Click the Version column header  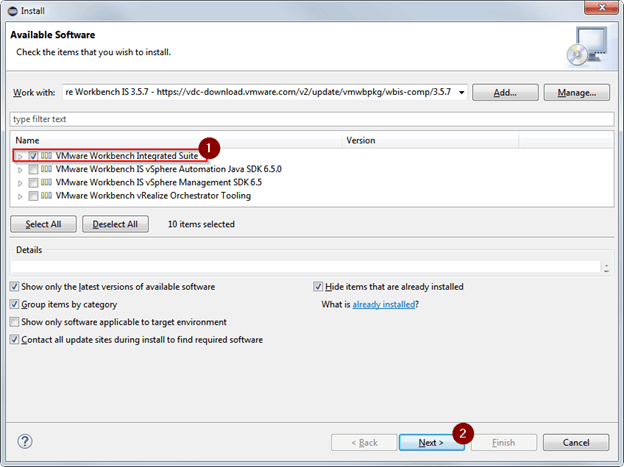(x=430, y=141)
